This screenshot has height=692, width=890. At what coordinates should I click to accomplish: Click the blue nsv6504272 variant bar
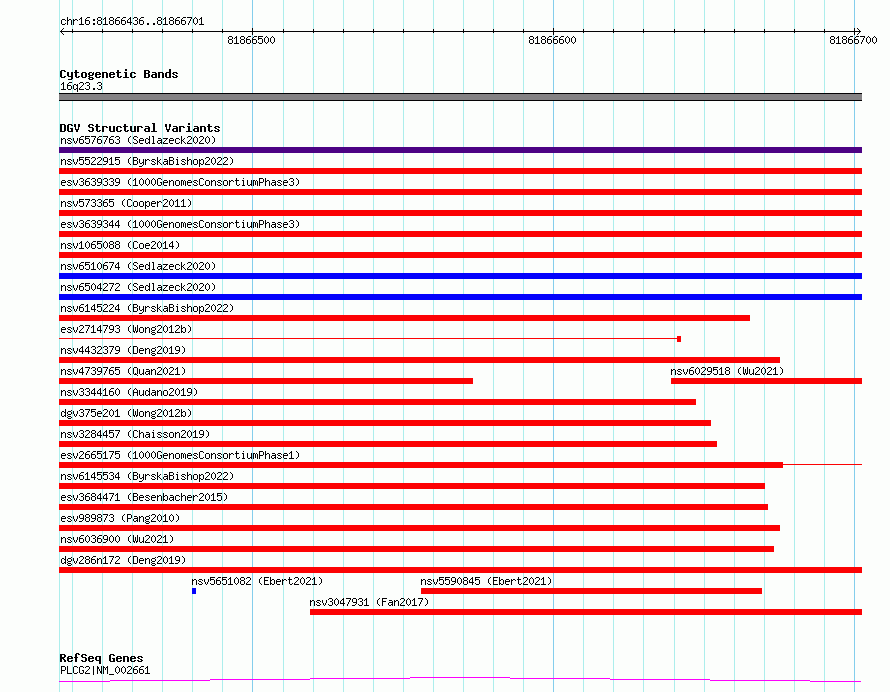pyautogui.click(x=460, y=297)
